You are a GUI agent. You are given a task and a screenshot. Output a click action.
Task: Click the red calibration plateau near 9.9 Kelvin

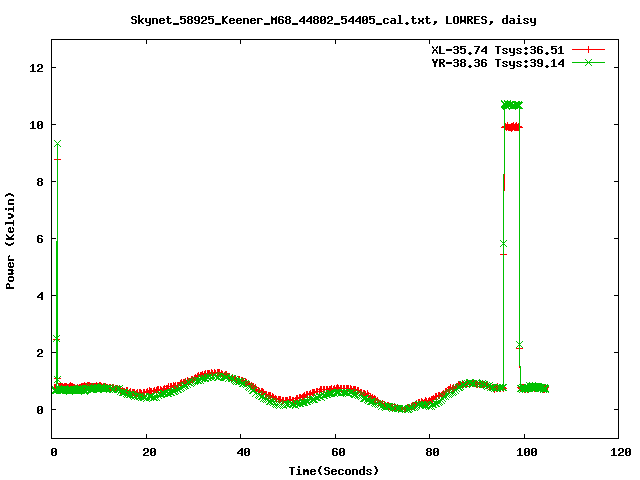[x=512, y=127]
